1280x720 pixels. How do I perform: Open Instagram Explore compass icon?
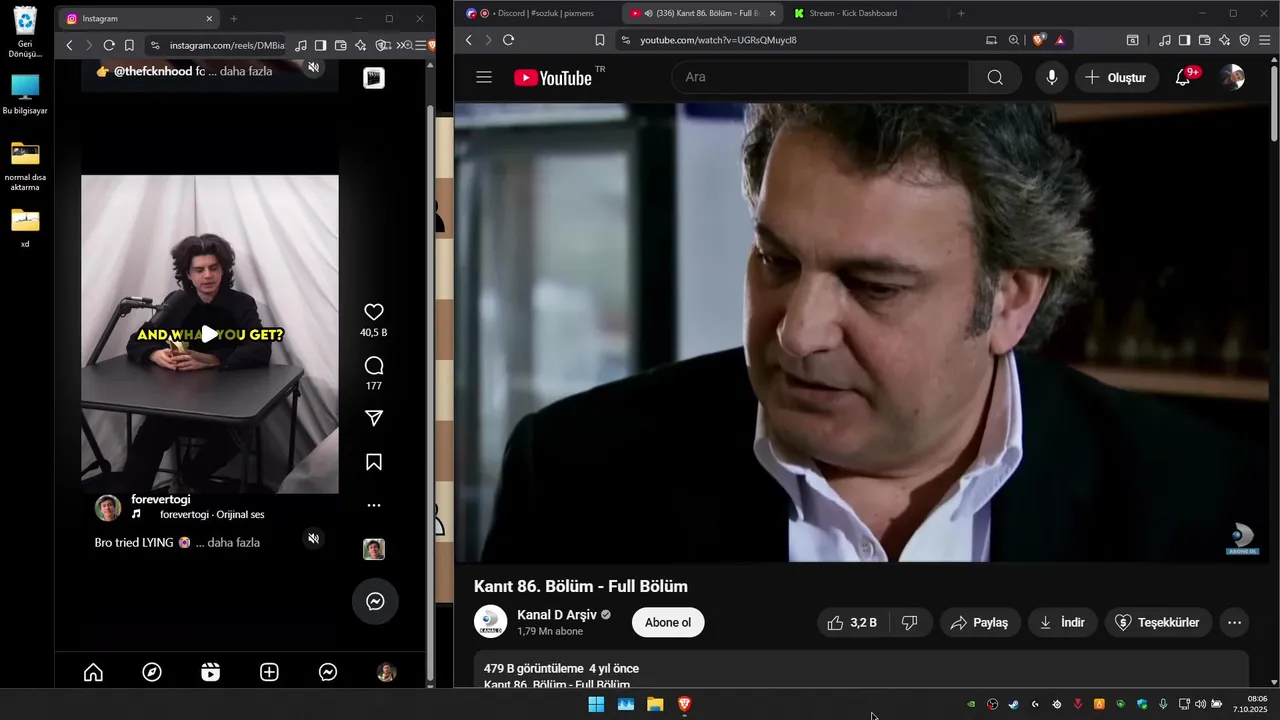(x=152, y=673)
